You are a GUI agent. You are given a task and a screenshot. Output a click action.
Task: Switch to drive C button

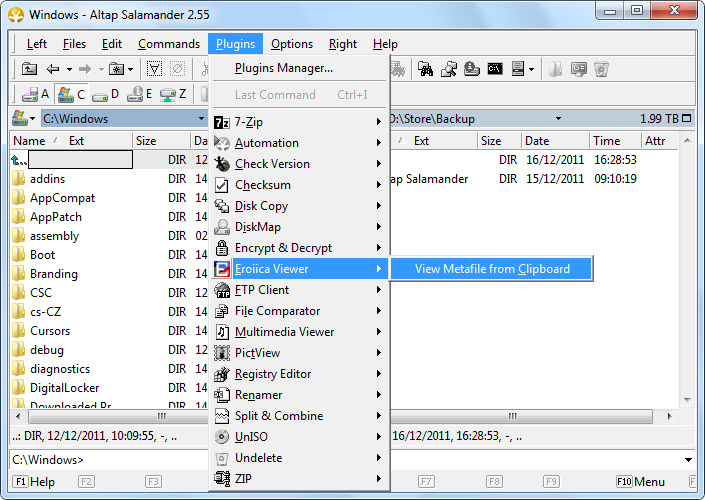coord(71,94)
